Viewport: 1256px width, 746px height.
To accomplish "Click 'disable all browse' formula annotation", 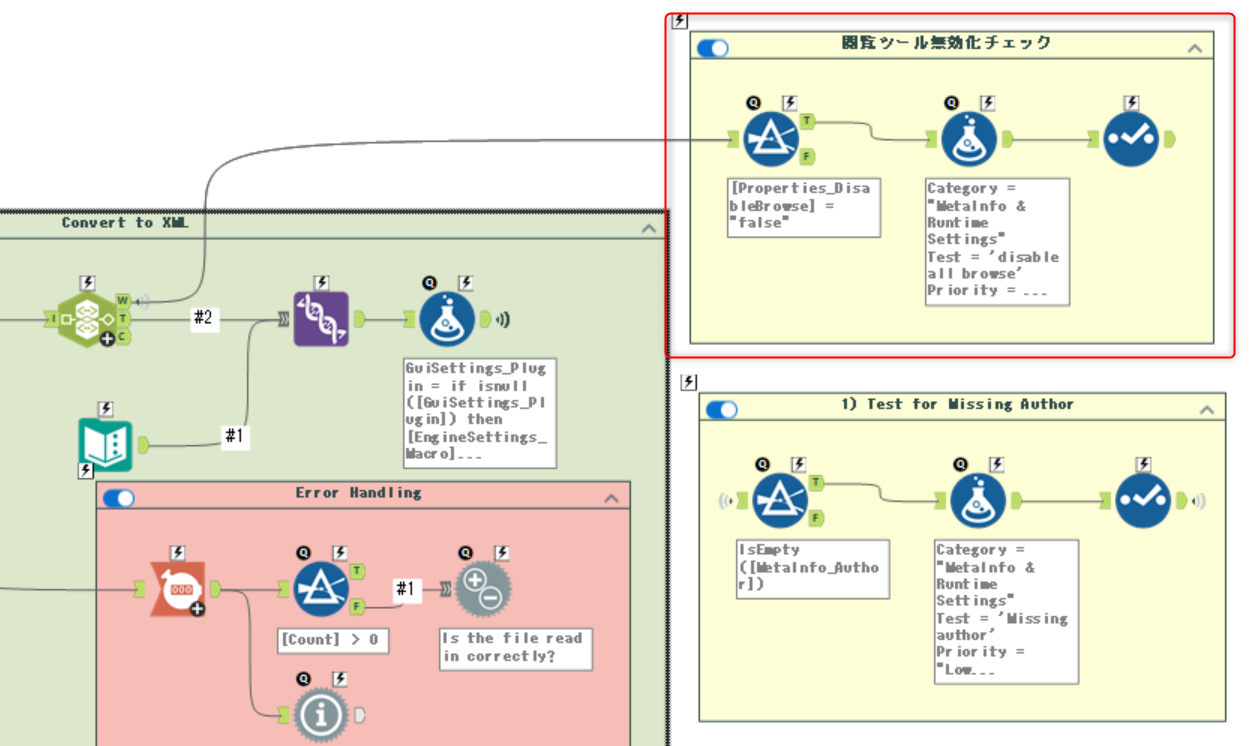I will point(997,241).
